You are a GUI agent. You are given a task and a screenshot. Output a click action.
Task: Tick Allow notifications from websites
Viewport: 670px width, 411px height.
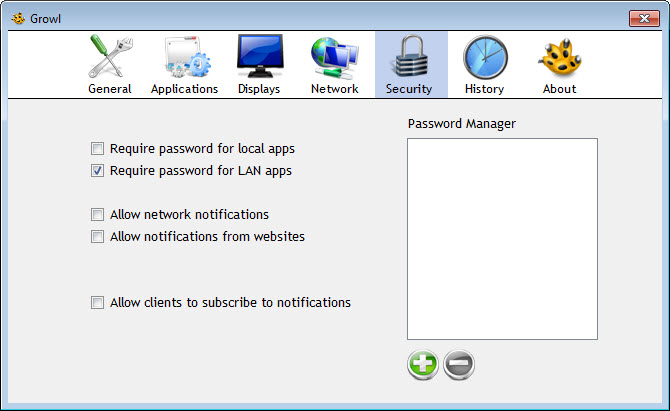97,237
